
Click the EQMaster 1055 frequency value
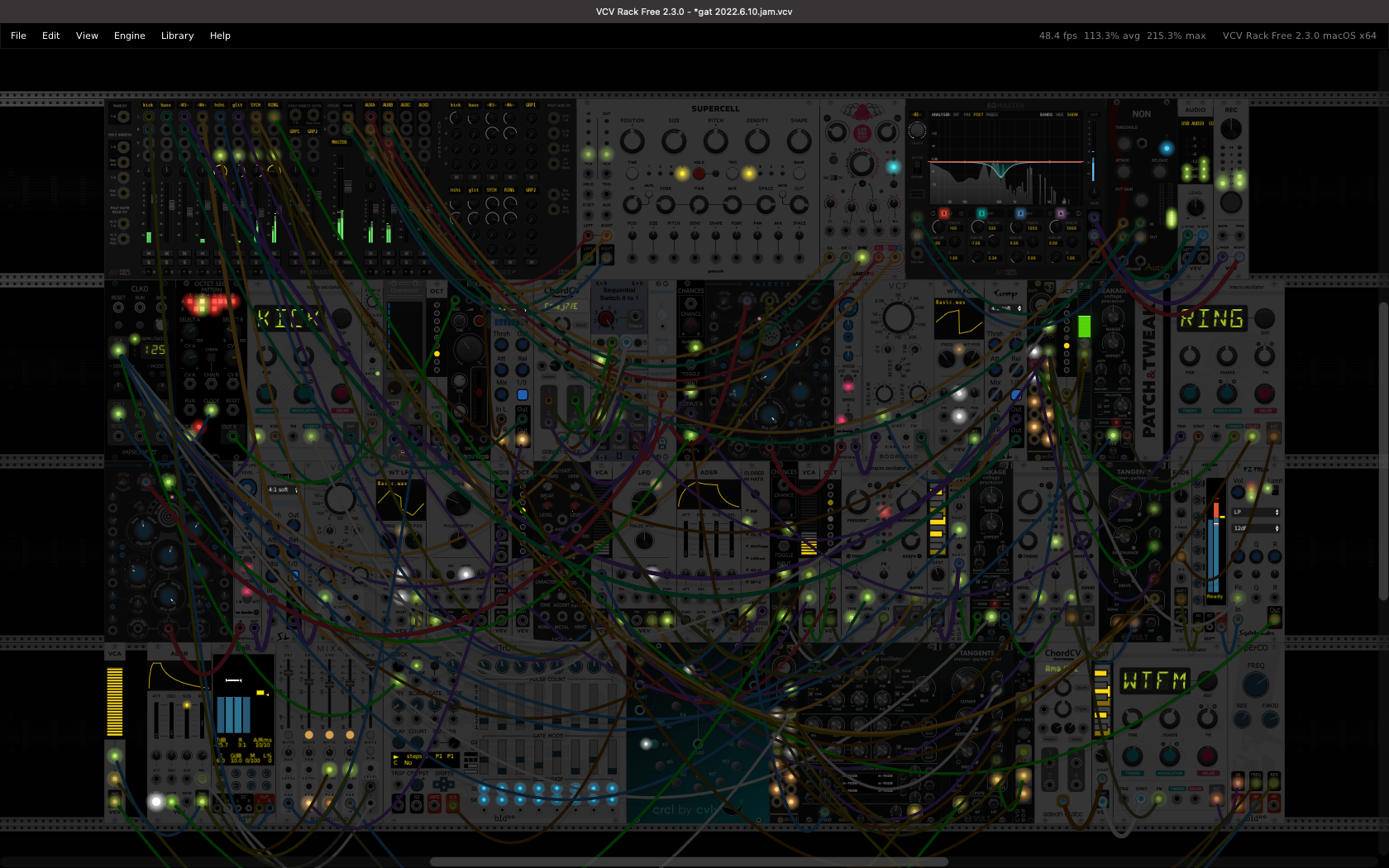(x=1033, y=229)
